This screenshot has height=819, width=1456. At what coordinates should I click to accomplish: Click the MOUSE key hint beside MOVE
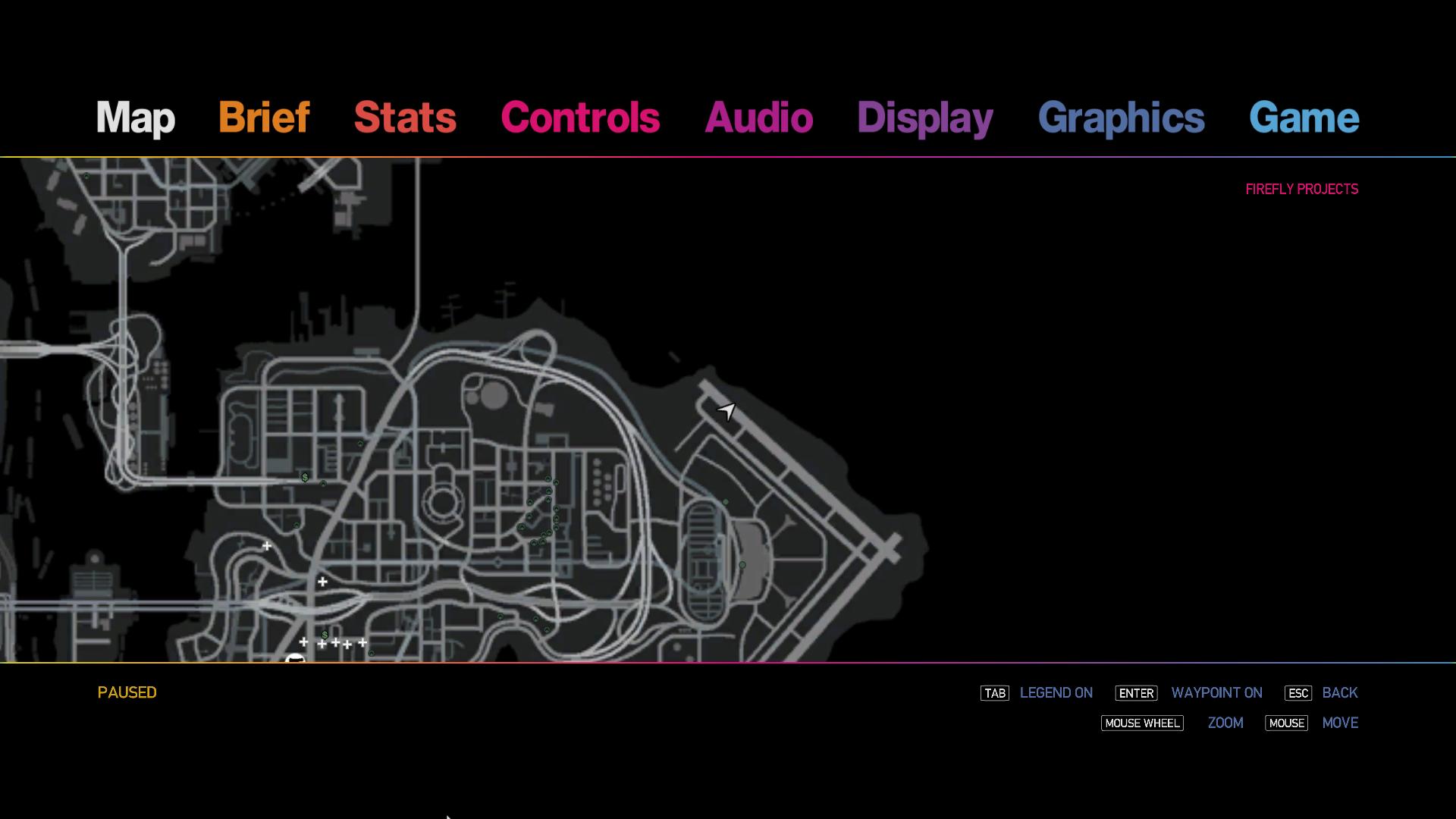[x=1286, y=723]
